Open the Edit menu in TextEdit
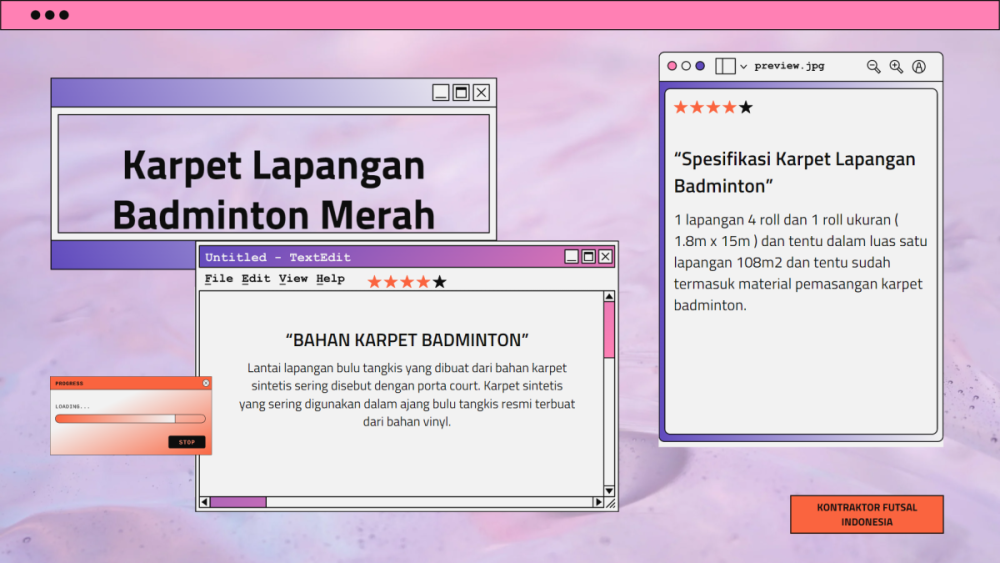Viewport: 1000px width, 563px height. point(256,279)
